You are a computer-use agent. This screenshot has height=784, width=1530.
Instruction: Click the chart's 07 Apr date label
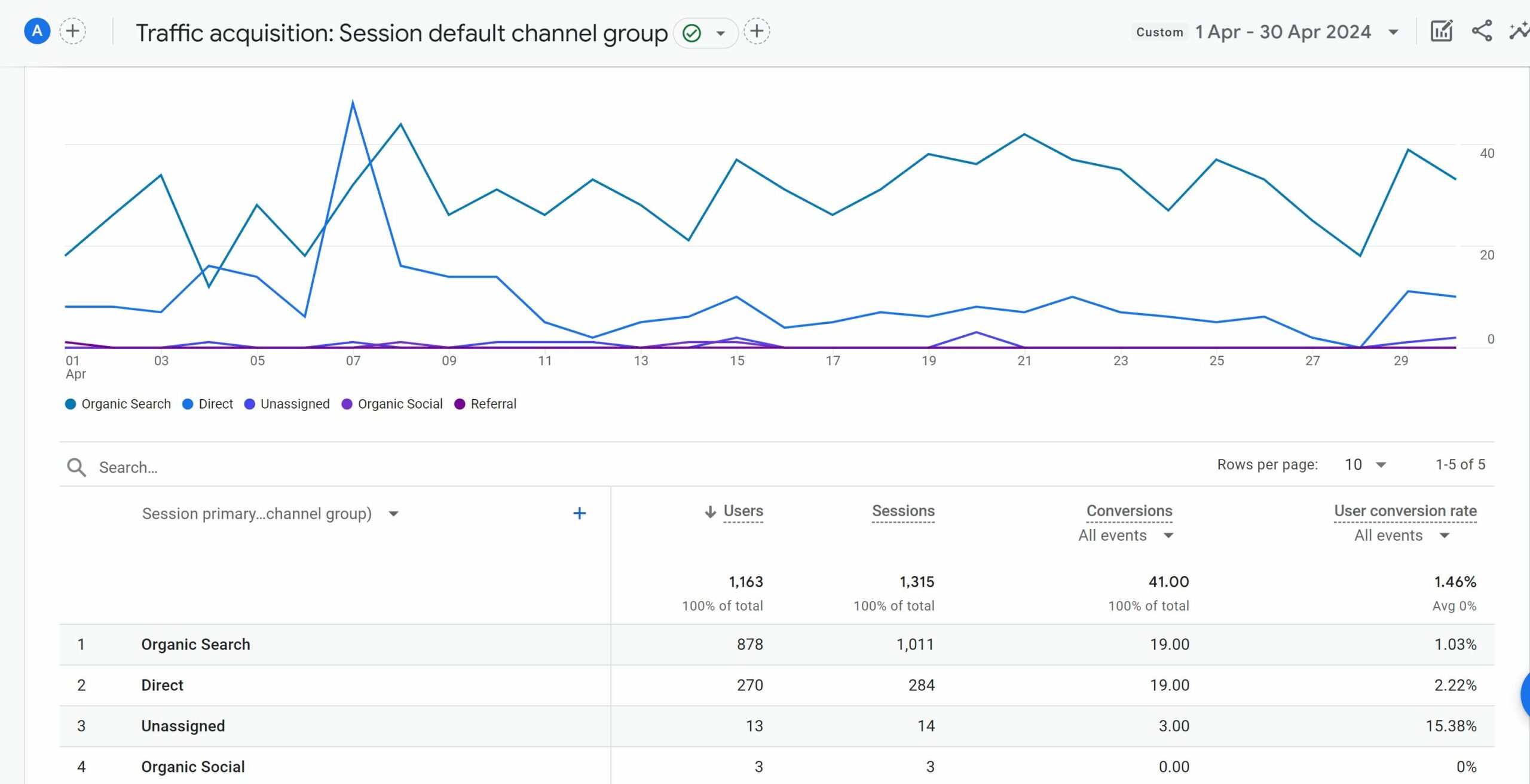pos(353,361)
